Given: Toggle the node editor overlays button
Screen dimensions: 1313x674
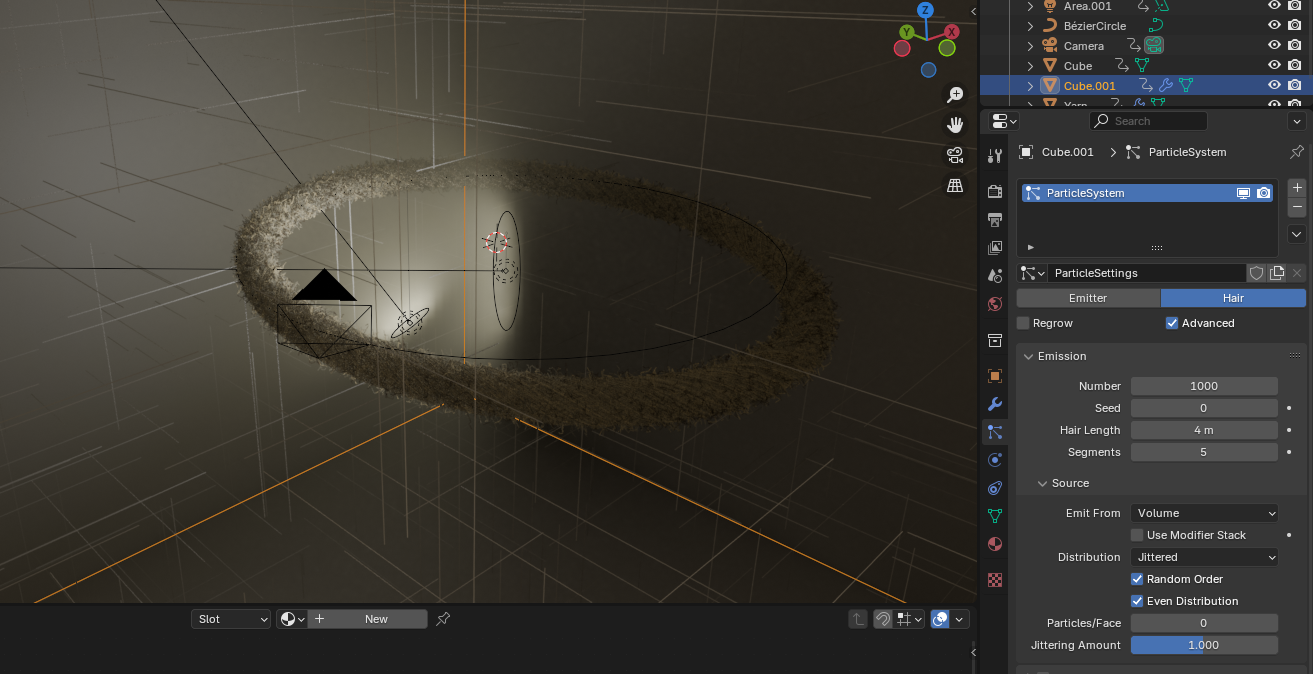Looking at the screenshot, I should pos(940,619).
